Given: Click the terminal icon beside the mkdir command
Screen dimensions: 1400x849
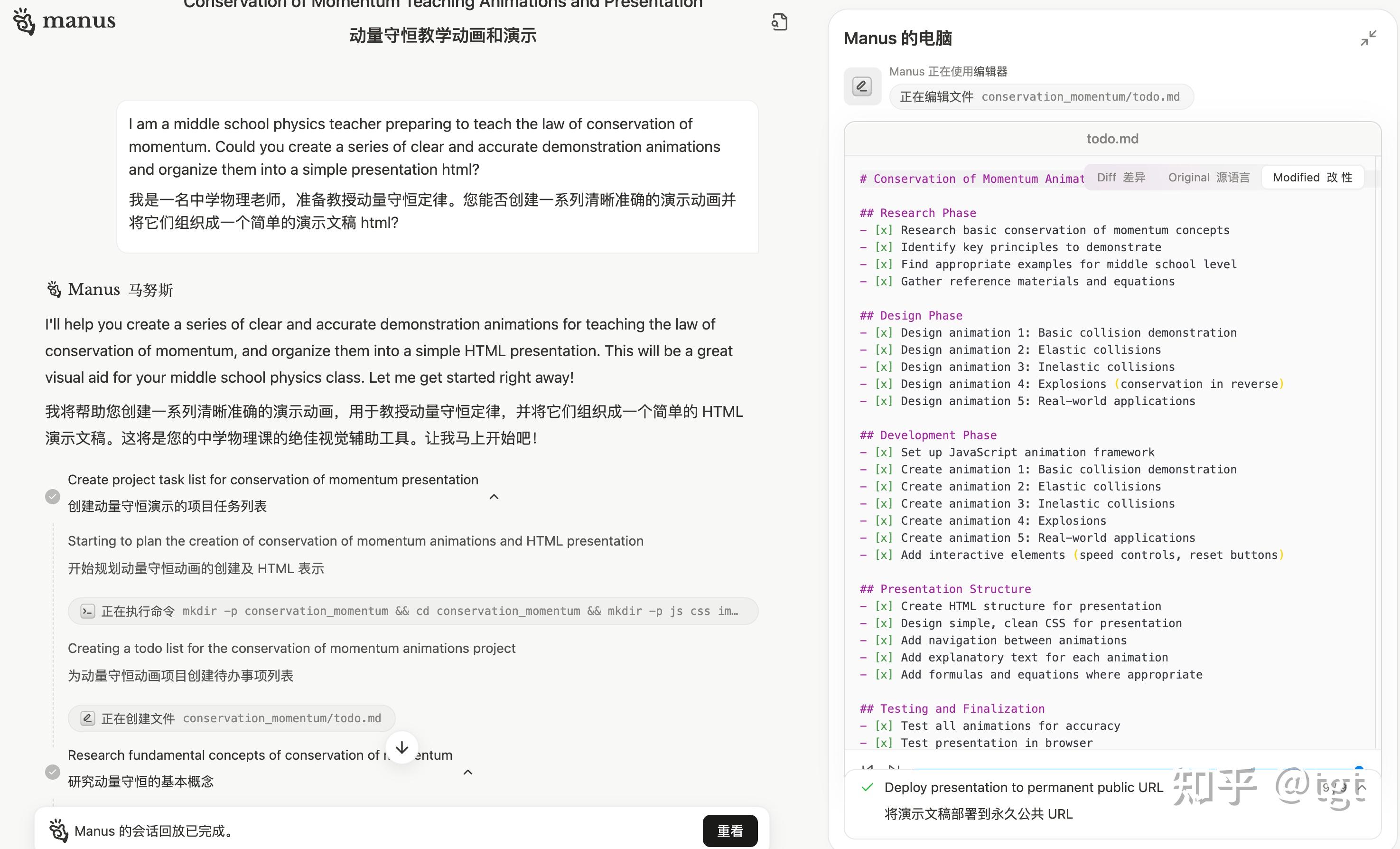Looking at the screenshot, I should (x=87, y=611).
